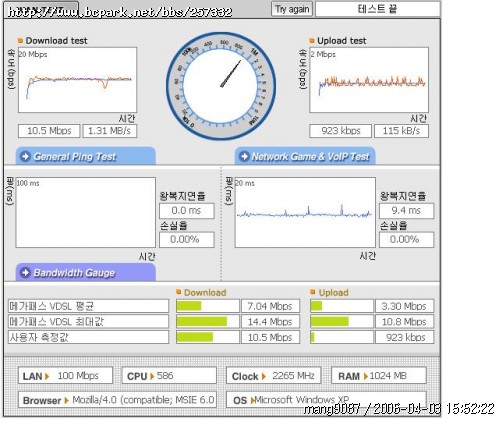
Task: Click the arrow icon in Network Game & VoIP Test
Action: click(244, 156)
